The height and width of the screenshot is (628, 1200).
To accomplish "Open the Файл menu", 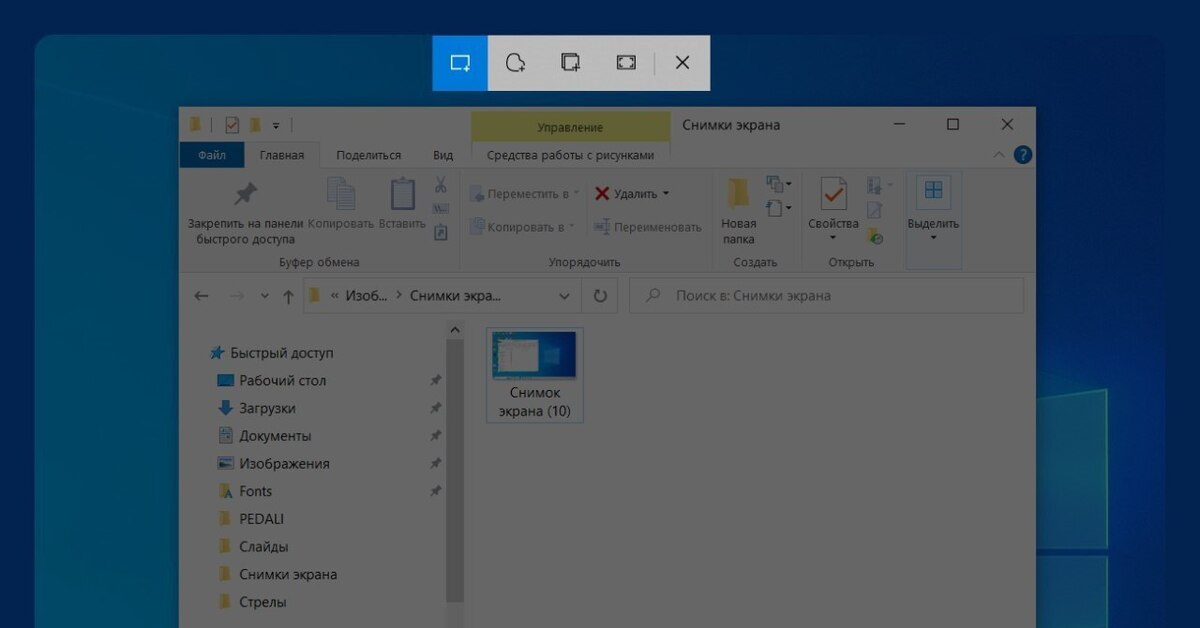I will pos(212,155).
